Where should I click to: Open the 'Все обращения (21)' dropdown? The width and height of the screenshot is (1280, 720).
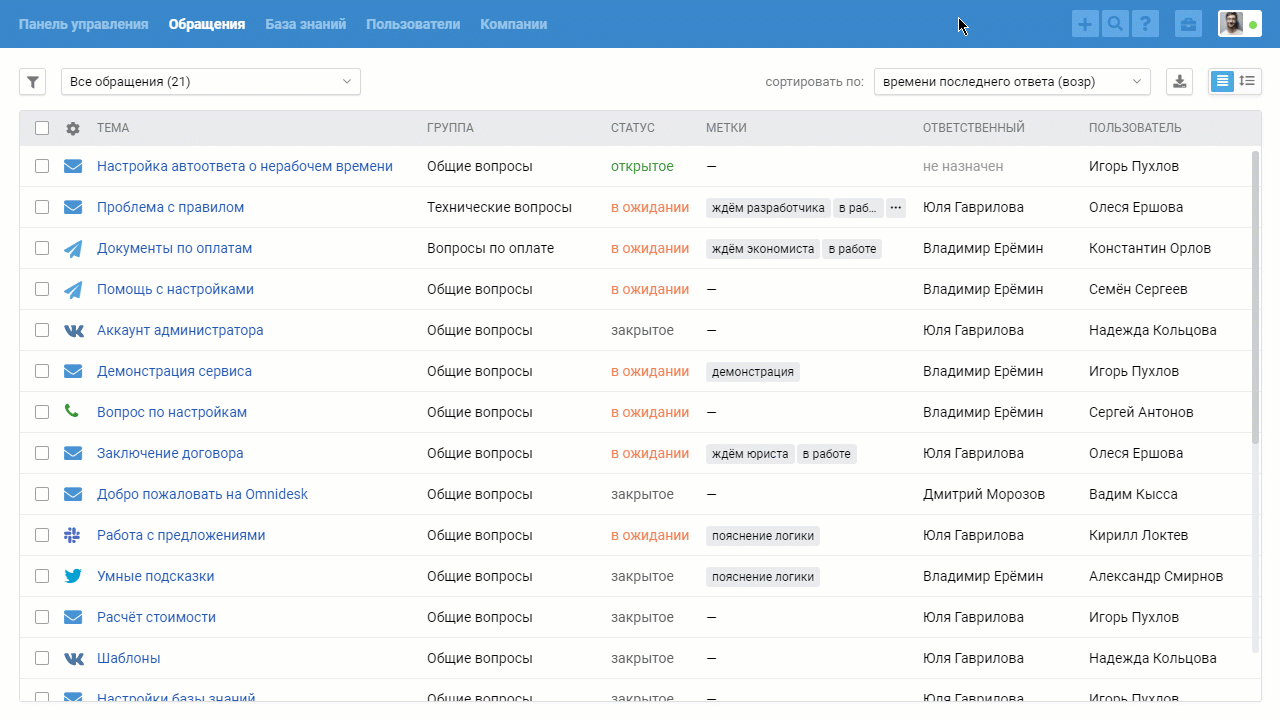210,82
